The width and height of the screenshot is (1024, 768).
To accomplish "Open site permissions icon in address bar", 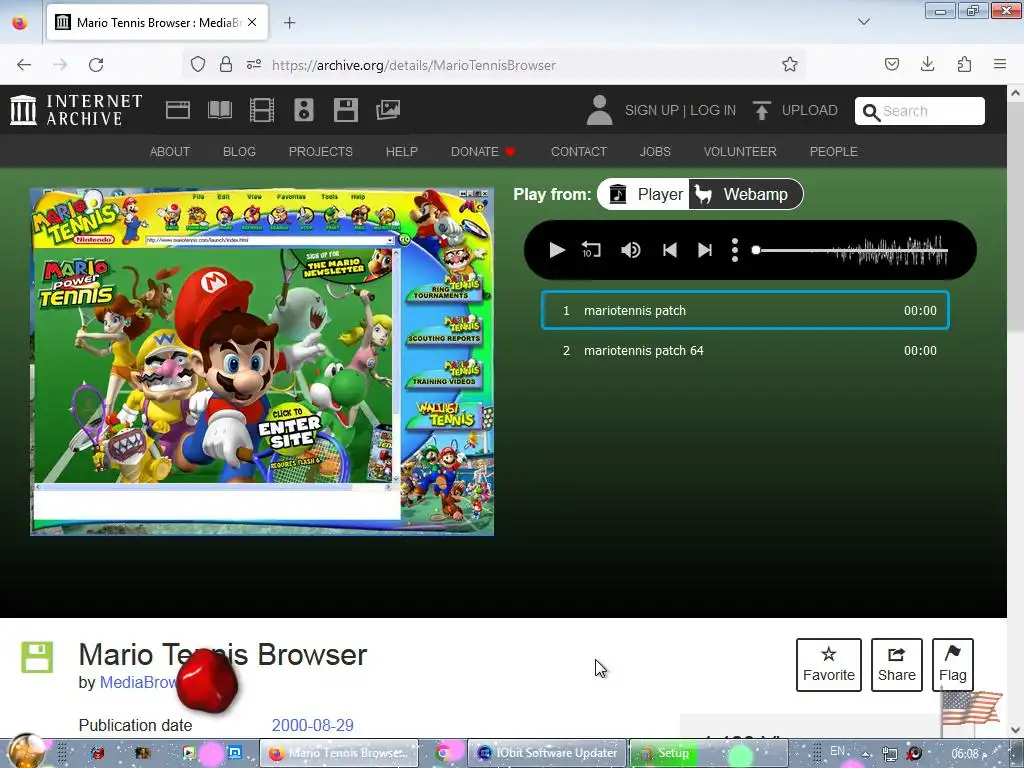I will [254, 64].
